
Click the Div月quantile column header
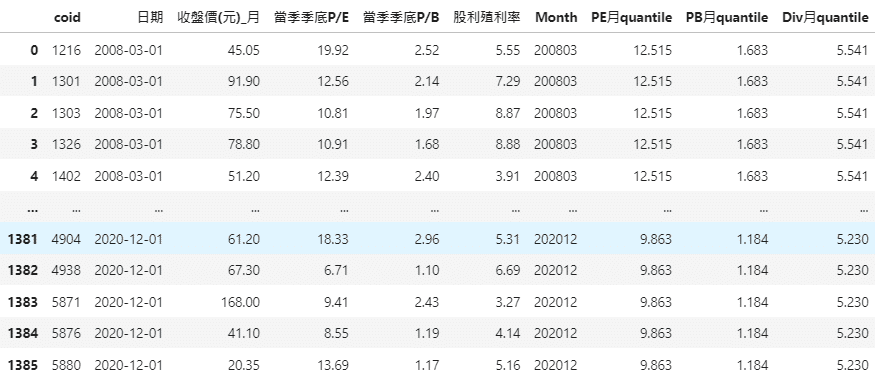825,17
